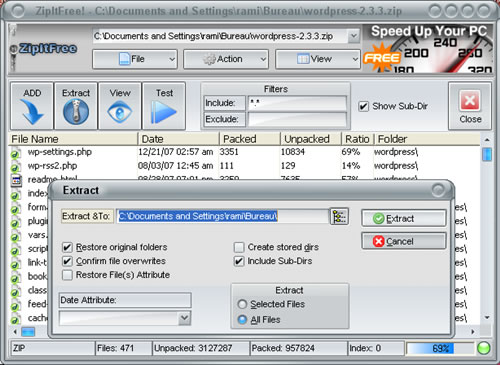
Task: Click the Cancel button in the dialog
Action: tap(404, 241)
